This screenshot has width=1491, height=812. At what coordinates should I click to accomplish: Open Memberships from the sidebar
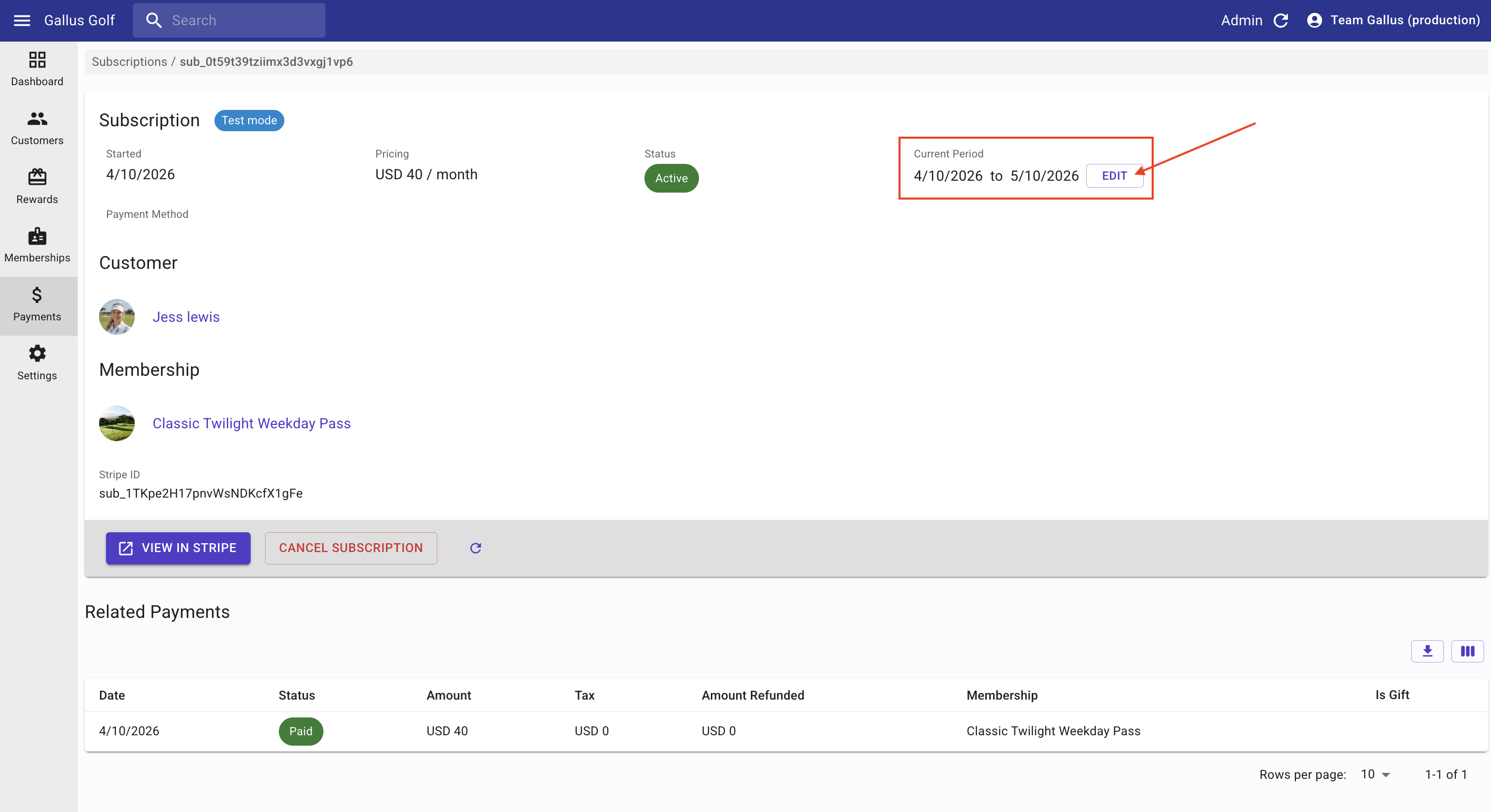coord(37,245)
